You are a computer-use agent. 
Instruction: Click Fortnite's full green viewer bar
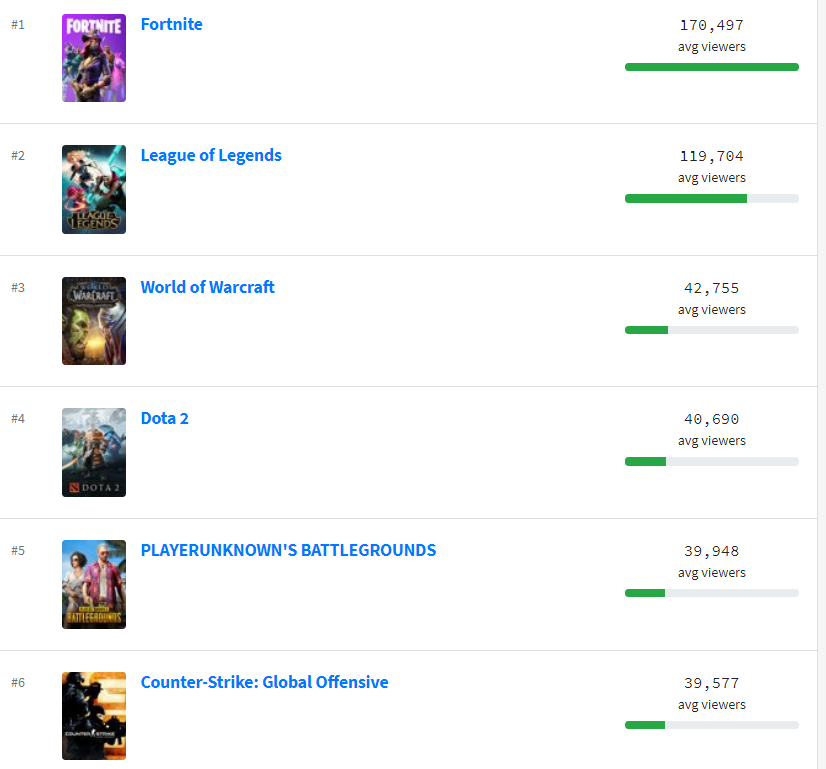711,67
